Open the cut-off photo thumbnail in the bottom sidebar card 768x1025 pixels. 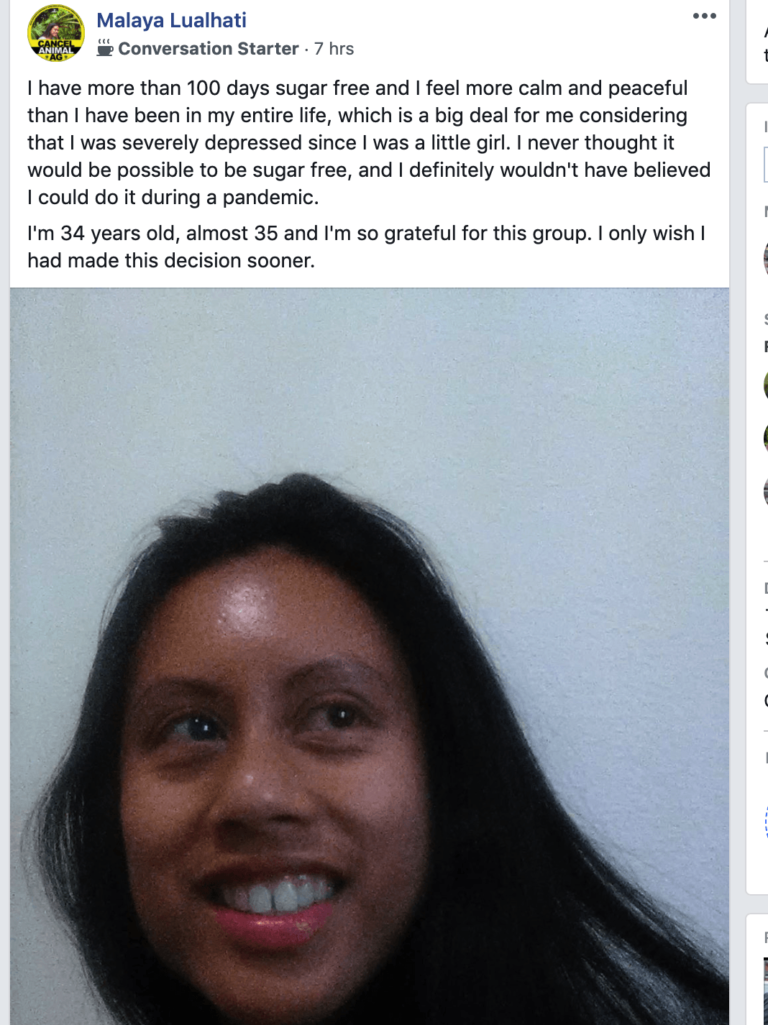pos(766,990)
